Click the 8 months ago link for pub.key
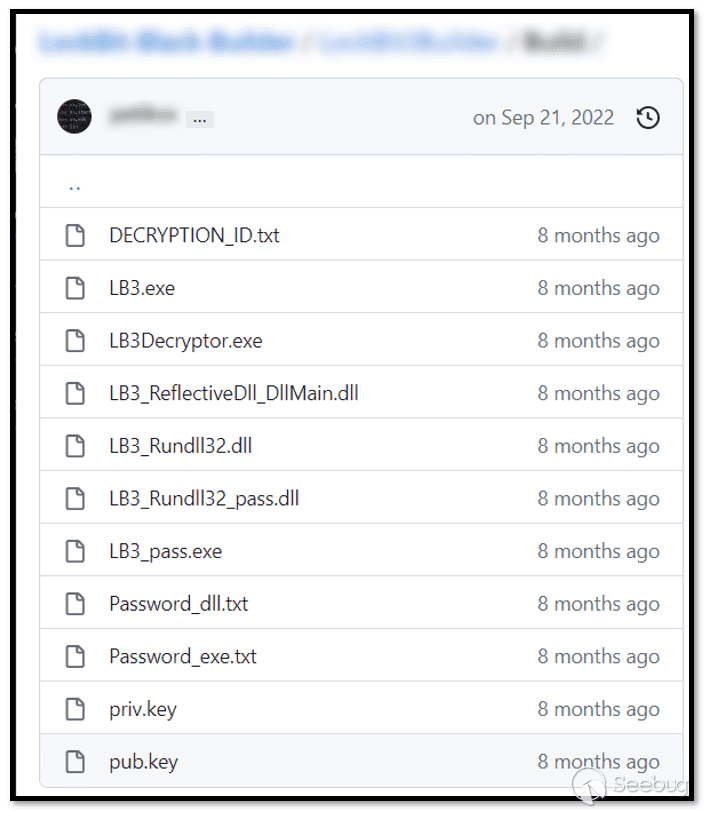Screen dimensions: 717x813 [x=598, y=761]
